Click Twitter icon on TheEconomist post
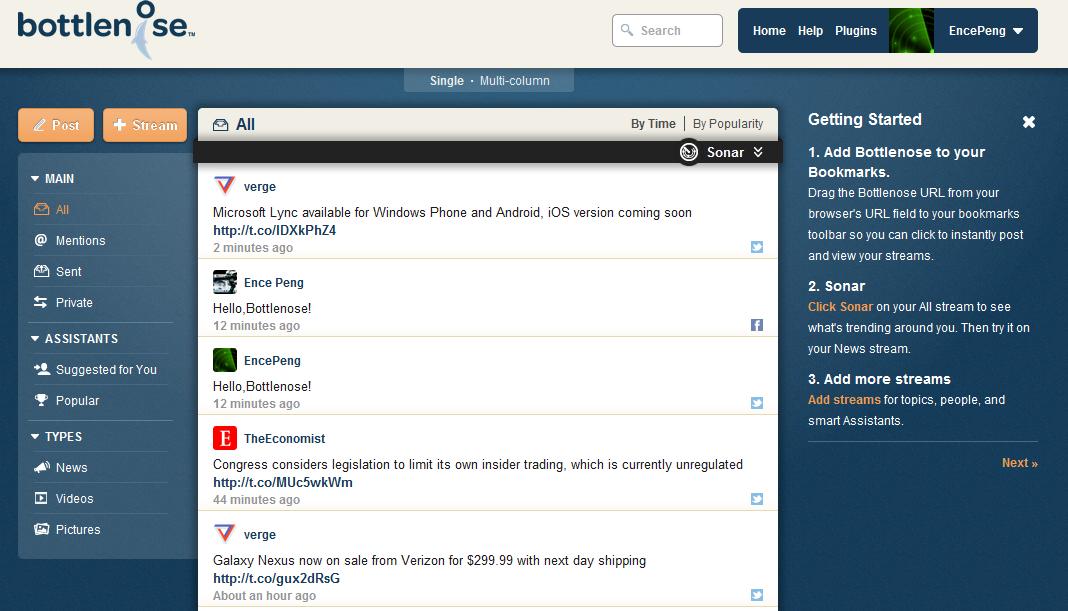This screenshot has width=1068, height=611. (x=757, y=499)
